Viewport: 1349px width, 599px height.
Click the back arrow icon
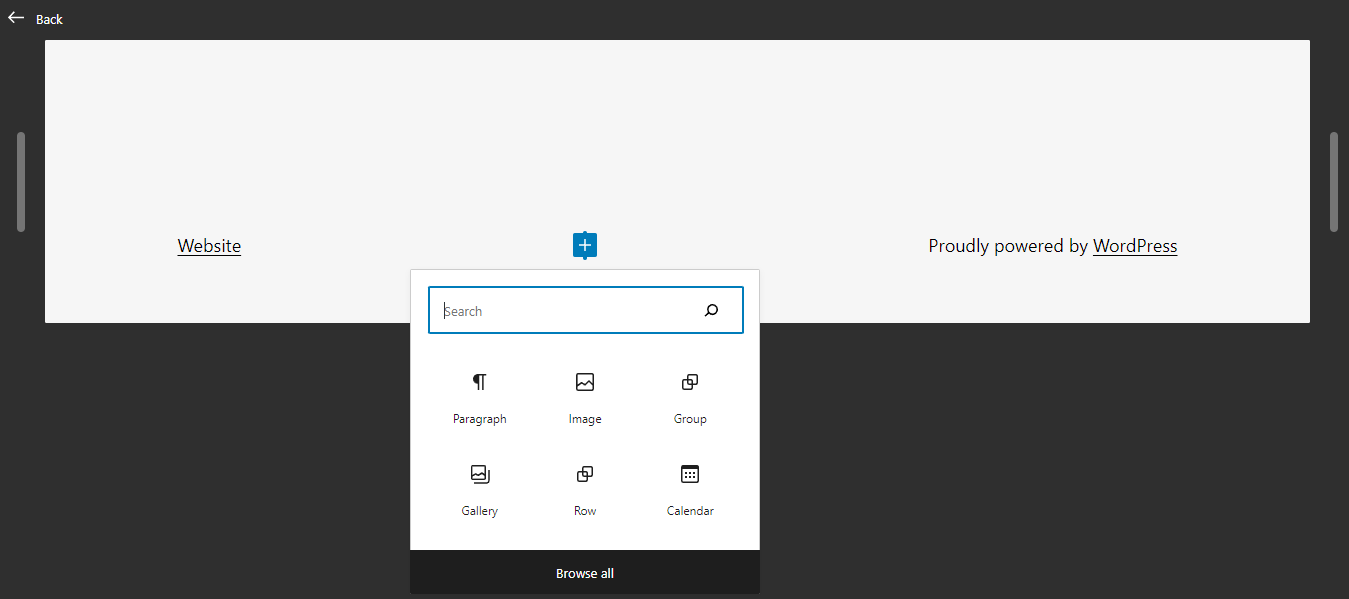tap(14, 17)
